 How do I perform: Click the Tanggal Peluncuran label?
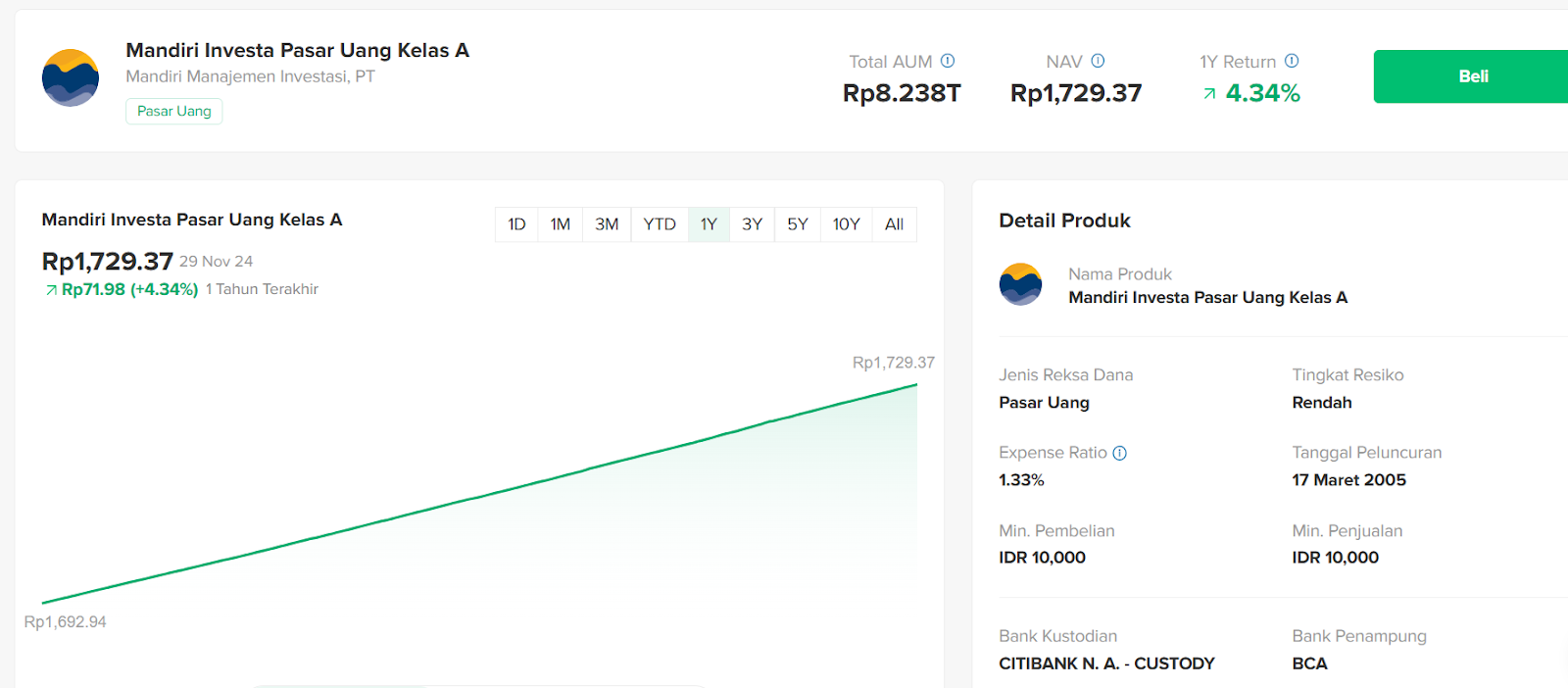click(x=1367, y=453)
